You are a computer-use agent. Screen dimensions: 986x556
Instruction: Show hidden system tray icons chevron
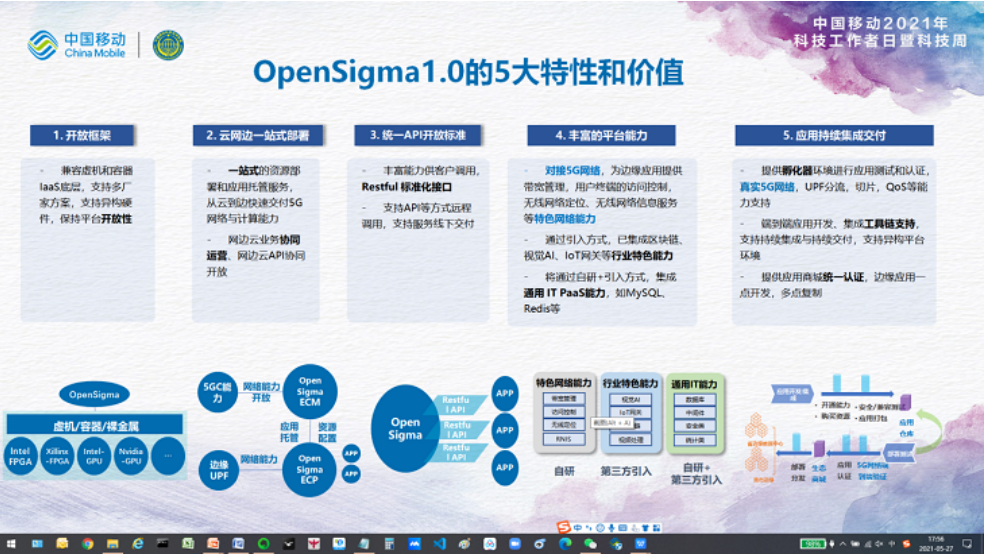843,544
